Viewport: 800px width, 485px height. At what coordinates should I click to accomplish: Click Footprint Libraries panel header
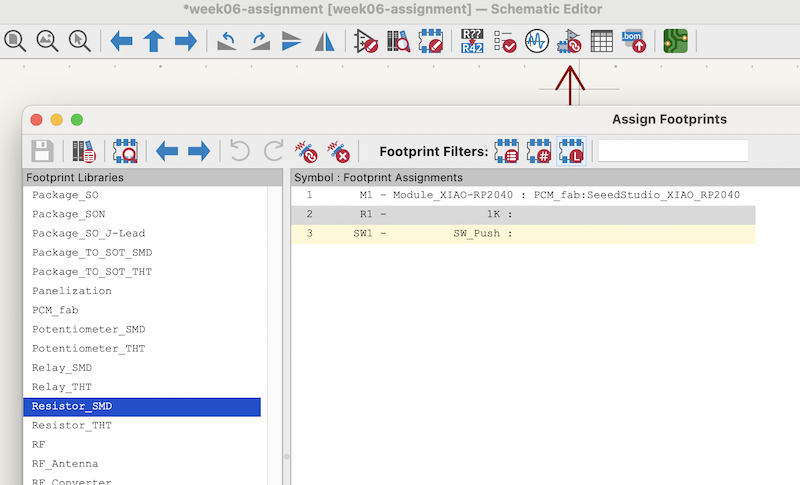pos(153,177)
